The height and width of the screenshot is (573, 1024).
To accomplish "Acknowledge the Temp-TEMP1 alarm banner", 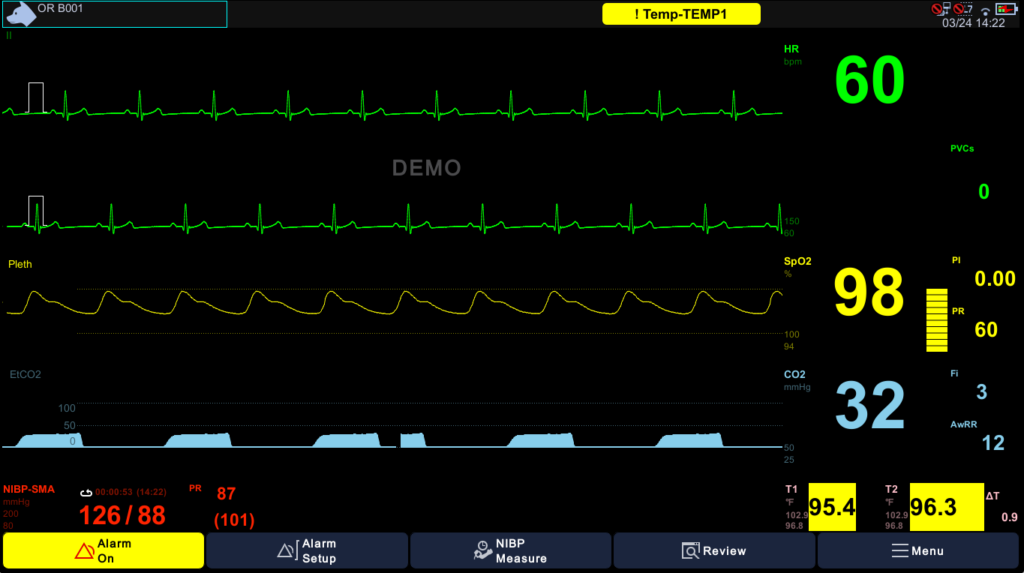I will point(681,14).
